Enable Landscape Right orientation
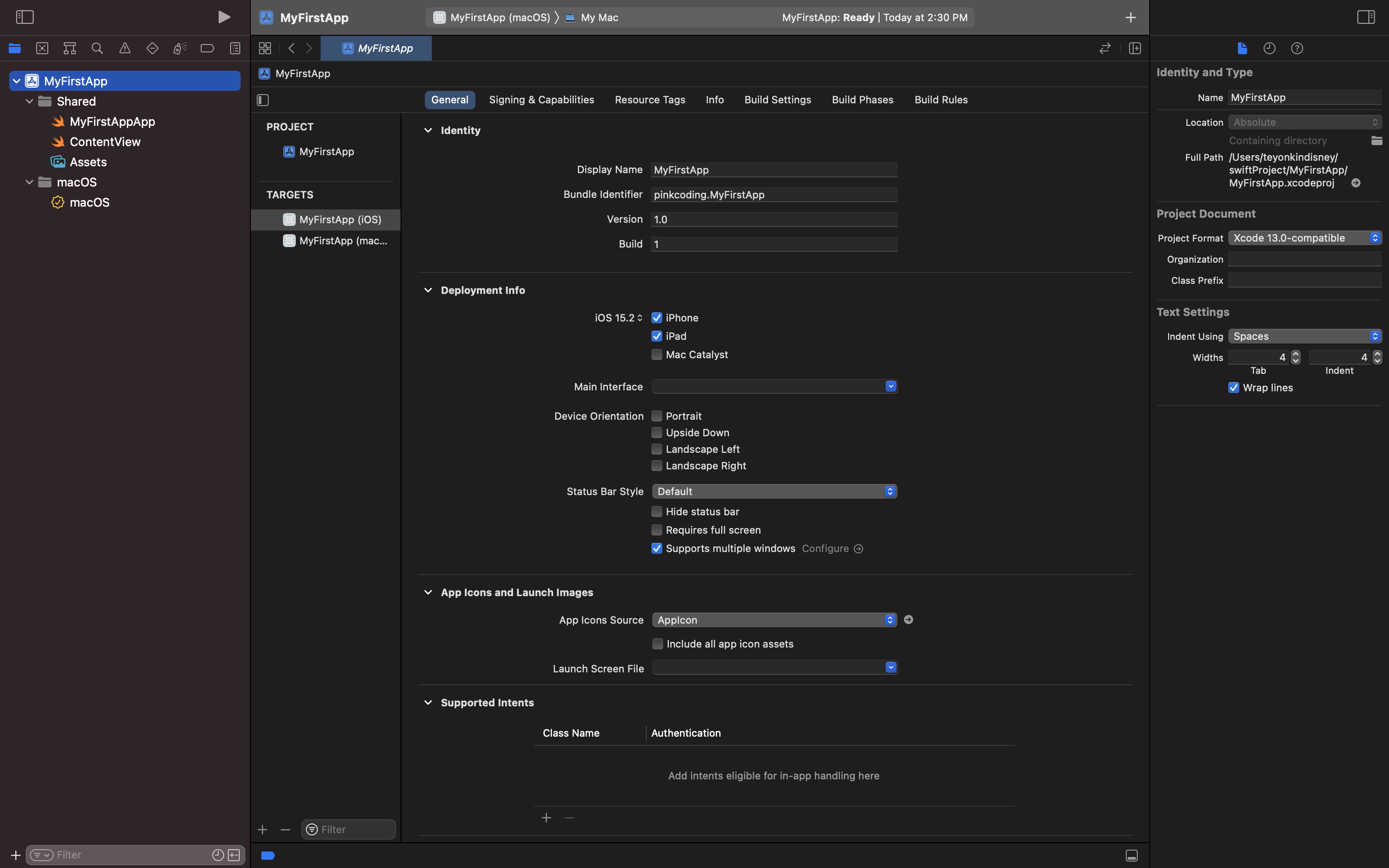 tap(657, 466)
